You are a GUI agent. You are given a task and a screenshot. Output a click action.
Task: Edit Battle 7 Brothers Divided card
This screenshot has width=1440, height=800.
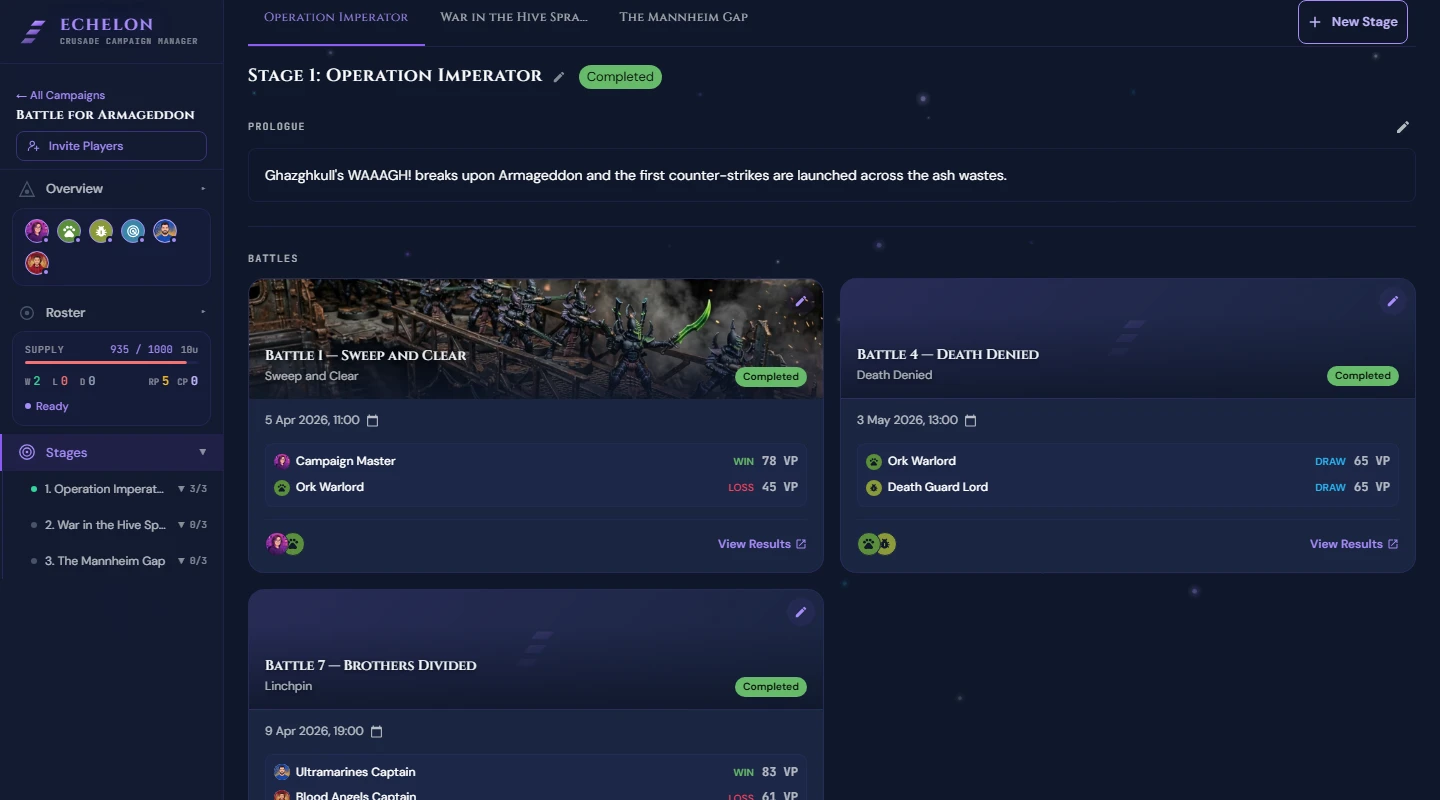800,612
